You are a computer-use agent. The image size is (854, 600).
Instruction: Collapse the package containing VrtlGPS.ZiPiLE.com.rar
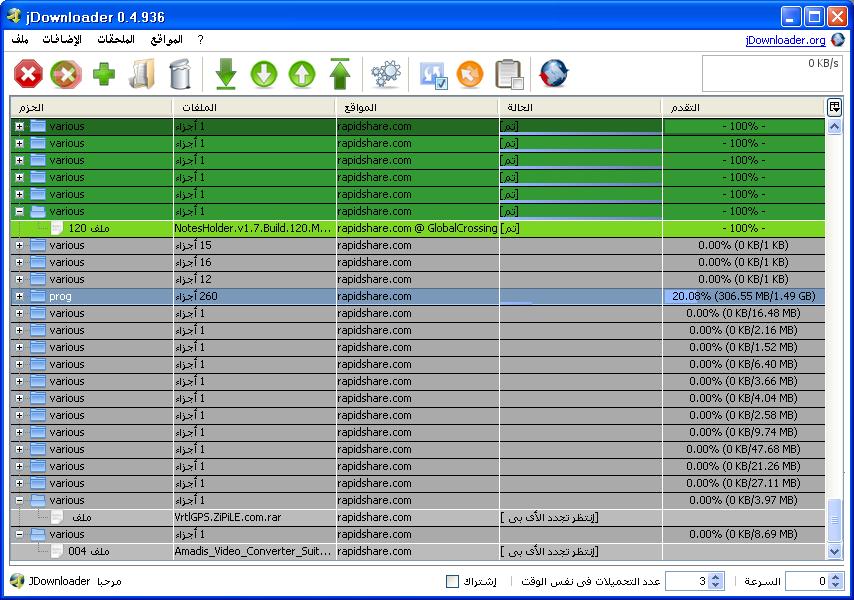pyautogui.click(x=19, y=501)
